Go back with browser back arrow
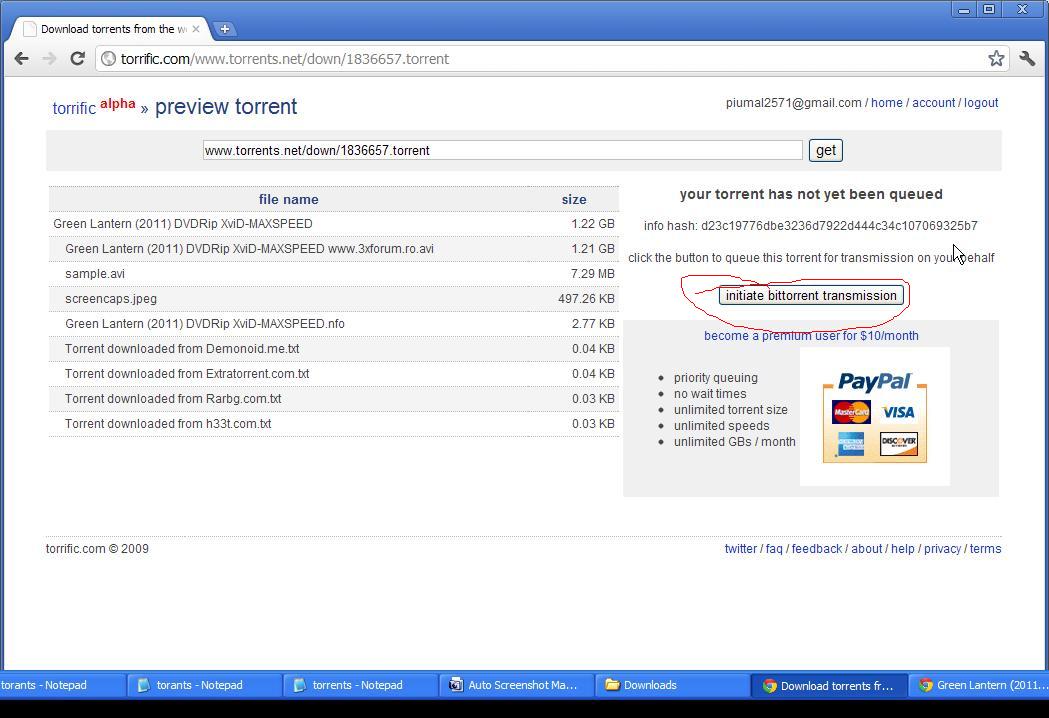This screenshot has width=1049, height=718. [x=21, y=59]
